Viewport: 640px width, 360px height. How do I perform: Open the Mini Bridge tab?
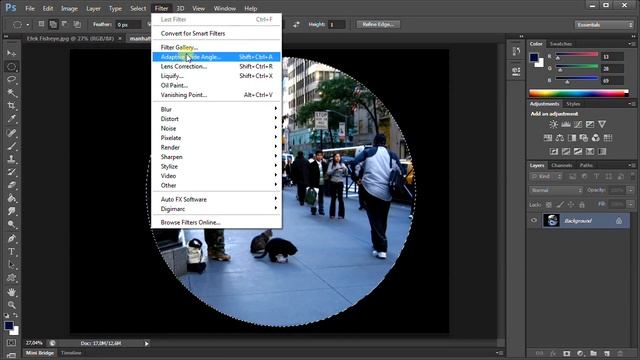tap(40, 353)
